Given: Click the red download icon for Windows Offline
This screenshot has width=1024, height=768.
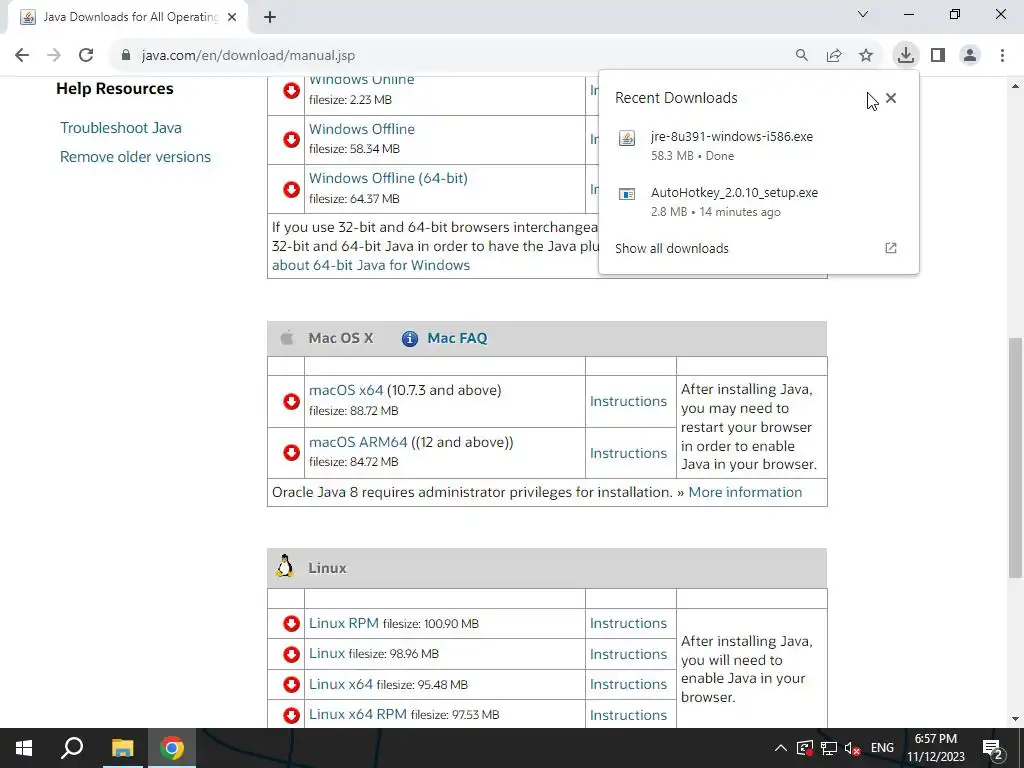Looking at the screenshot, I should click(291, 139).
